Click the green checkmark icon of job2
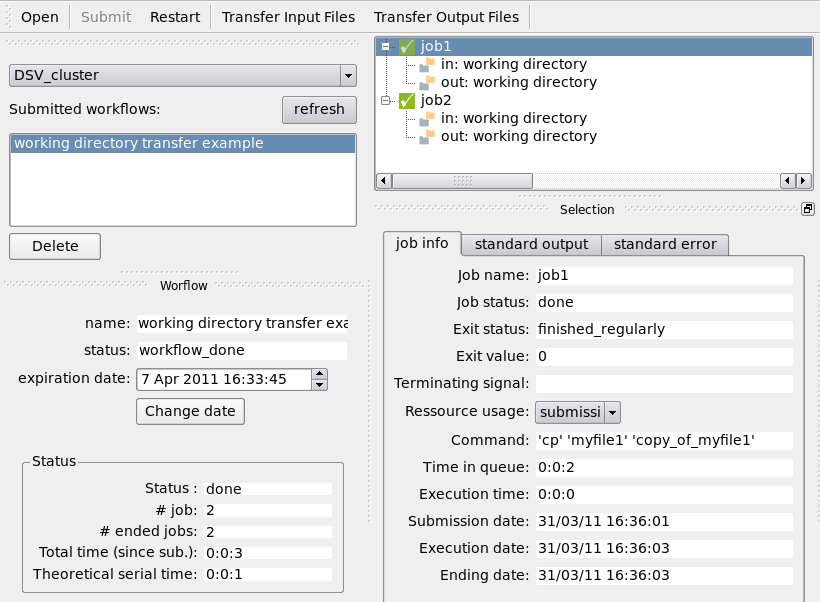Screen dimensions: 820x602 pos(407,101)
